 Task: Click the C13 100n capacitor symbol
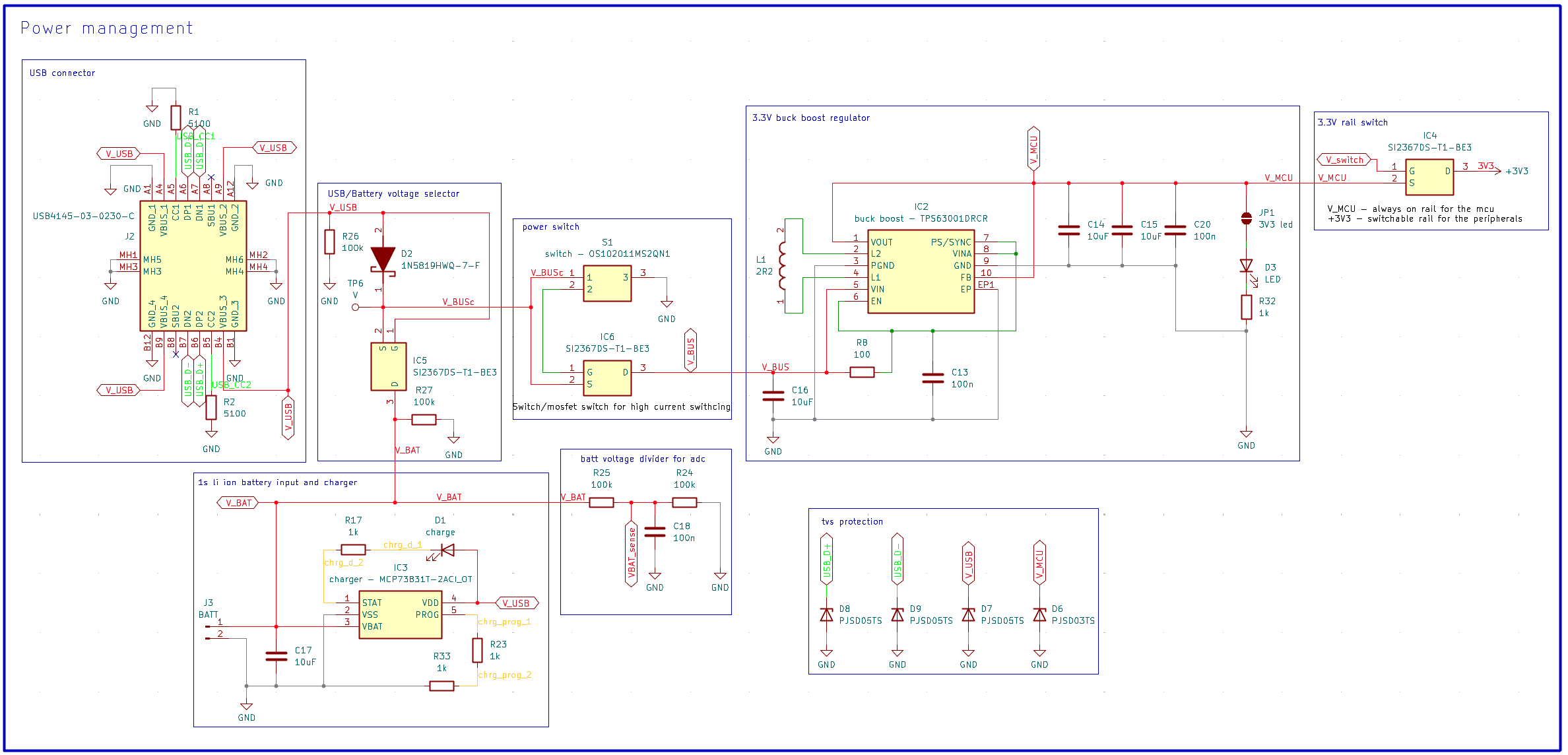point(932,378)
